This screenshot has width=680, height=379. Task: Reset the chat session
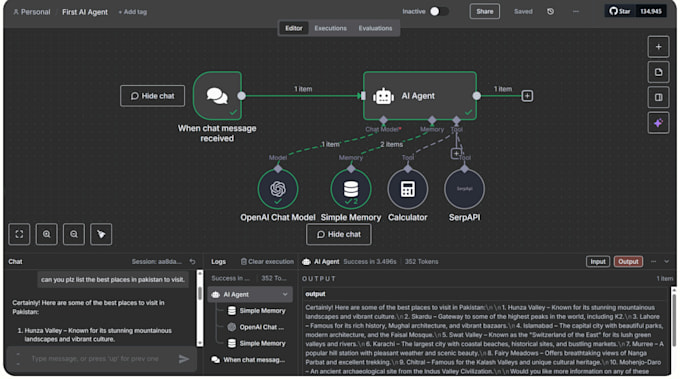click(193, 261)
